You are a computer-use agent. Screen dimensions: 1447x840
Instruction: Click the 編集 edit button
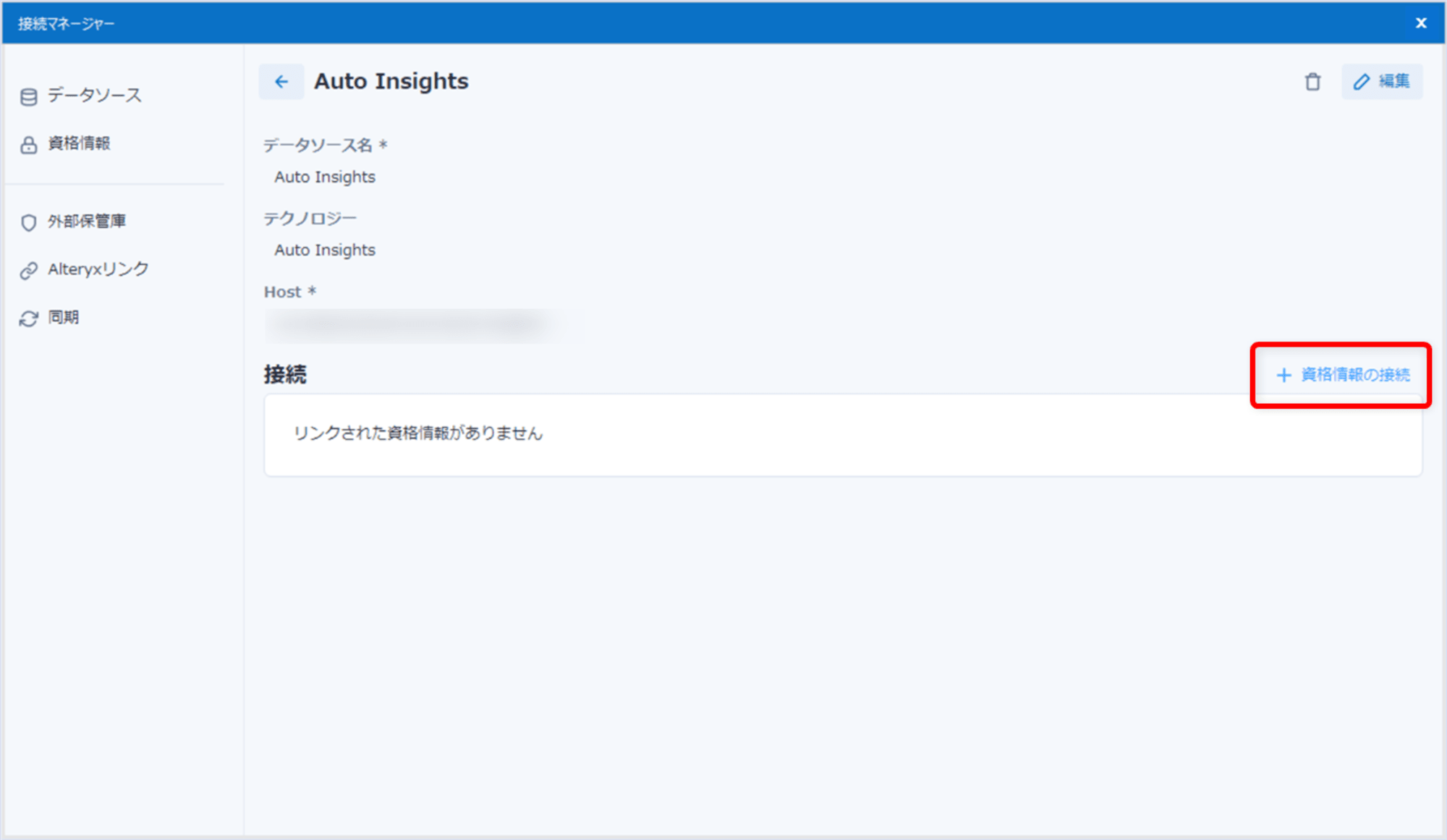[x=1382, y=81]
